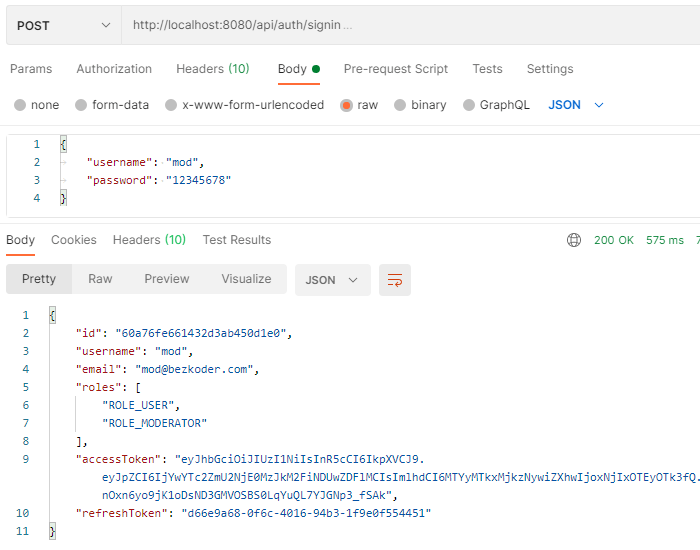This screenshot has height=550, width=700.
Task: Click the email value mod@bezkoder.com
Action: (194, 370)
